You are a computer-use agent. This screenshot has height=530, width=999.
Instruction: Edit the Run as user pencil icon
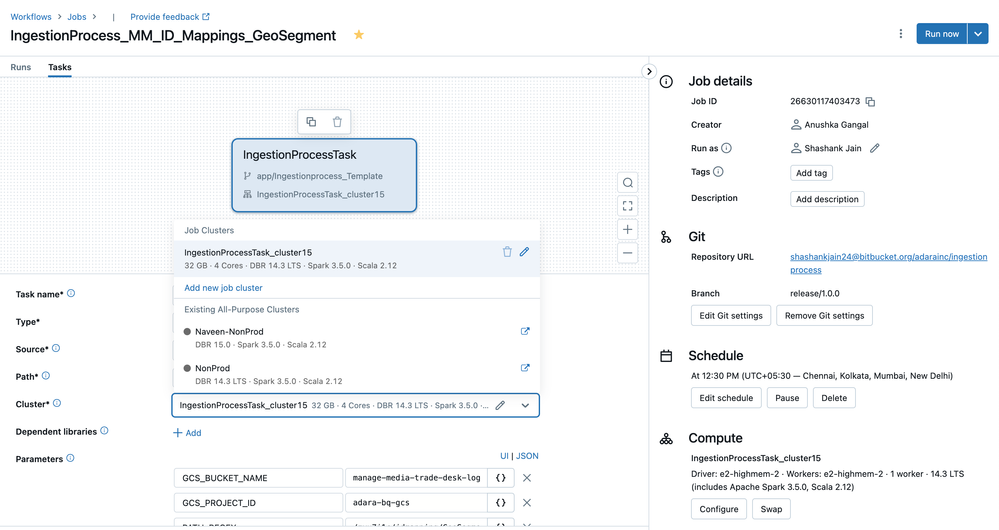coord(875,148)
